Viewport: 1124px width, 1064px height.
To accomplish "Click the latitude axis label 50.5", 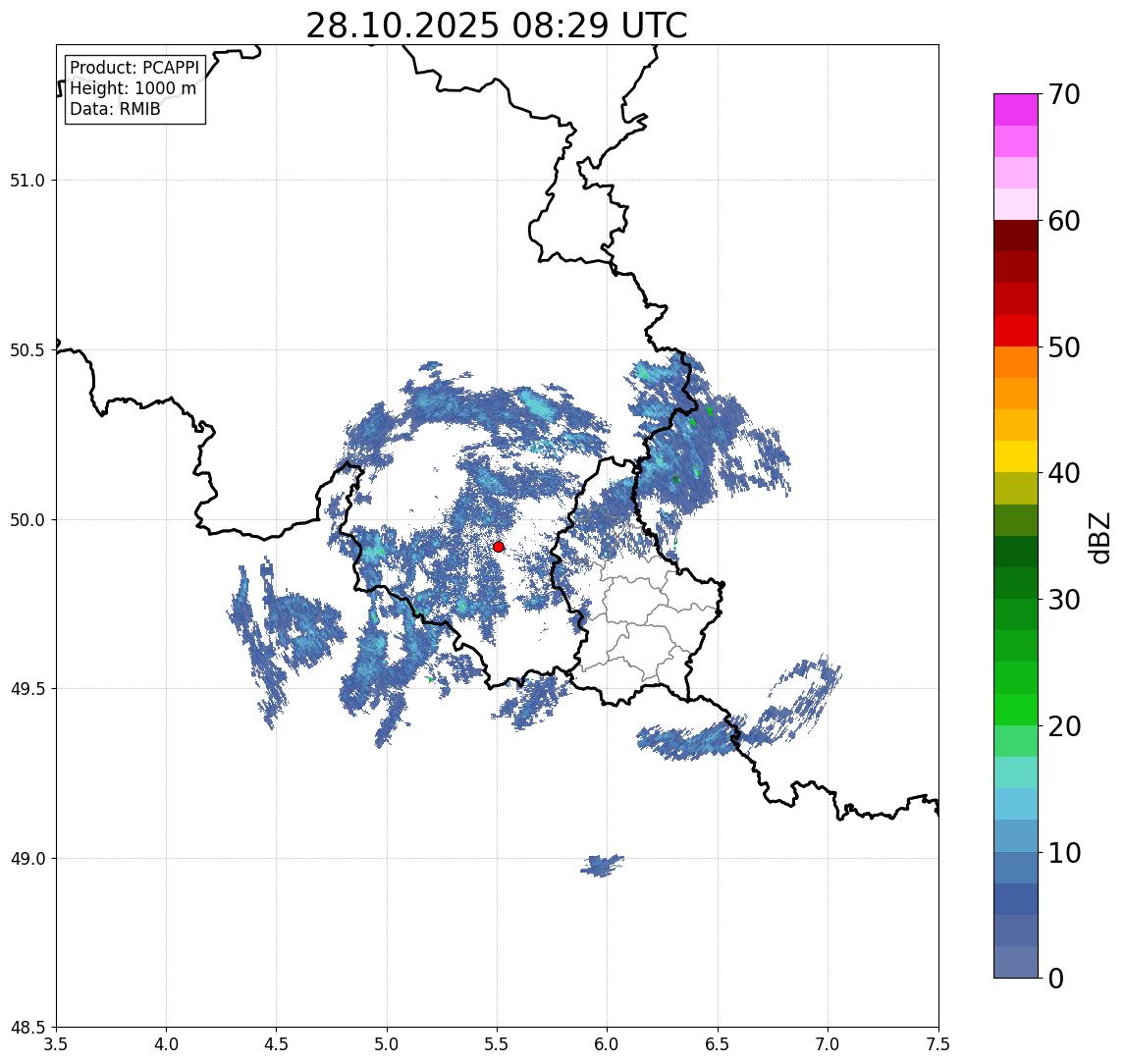I will [27, 350].
